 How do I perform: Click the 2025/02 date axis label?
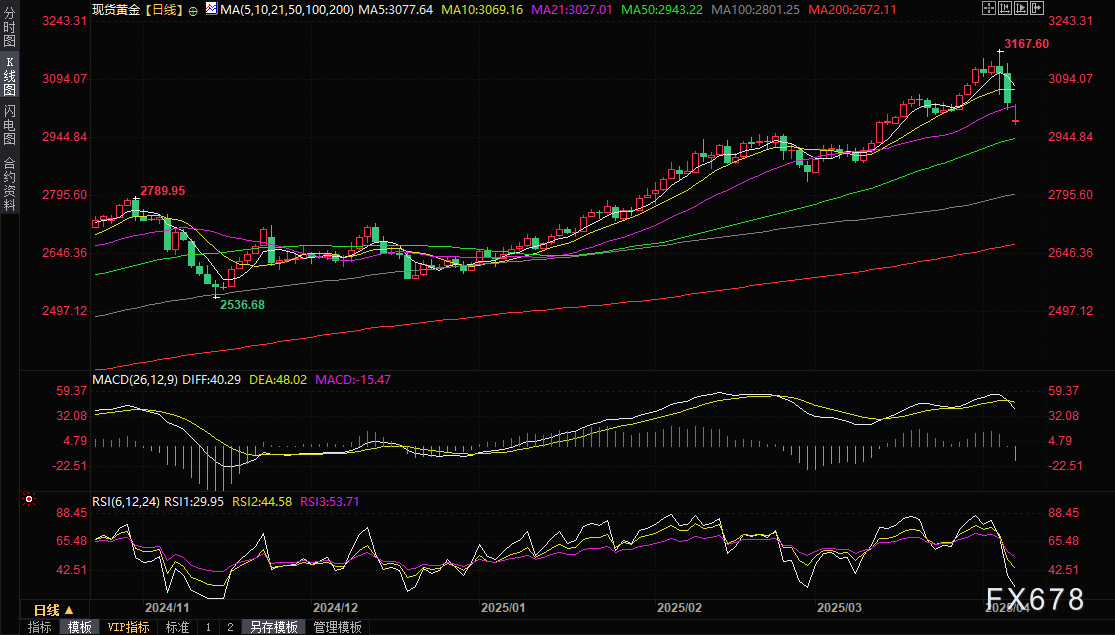679,608
